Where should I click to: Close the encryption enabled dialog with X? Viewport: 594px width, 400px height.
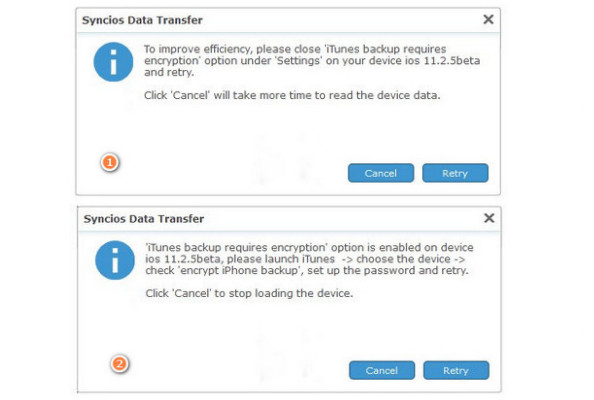[489, 218]
